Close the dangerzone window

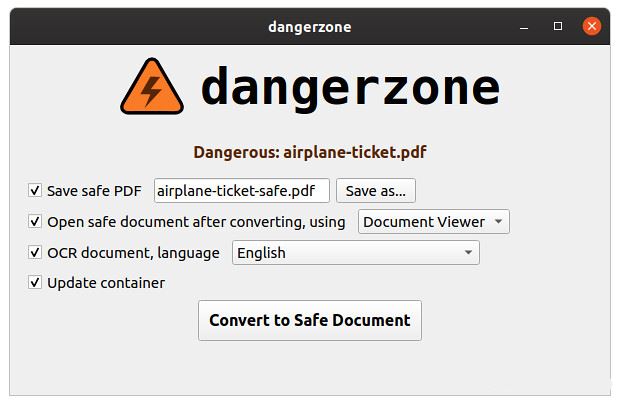pyautogui.click(x=592, y=26)
